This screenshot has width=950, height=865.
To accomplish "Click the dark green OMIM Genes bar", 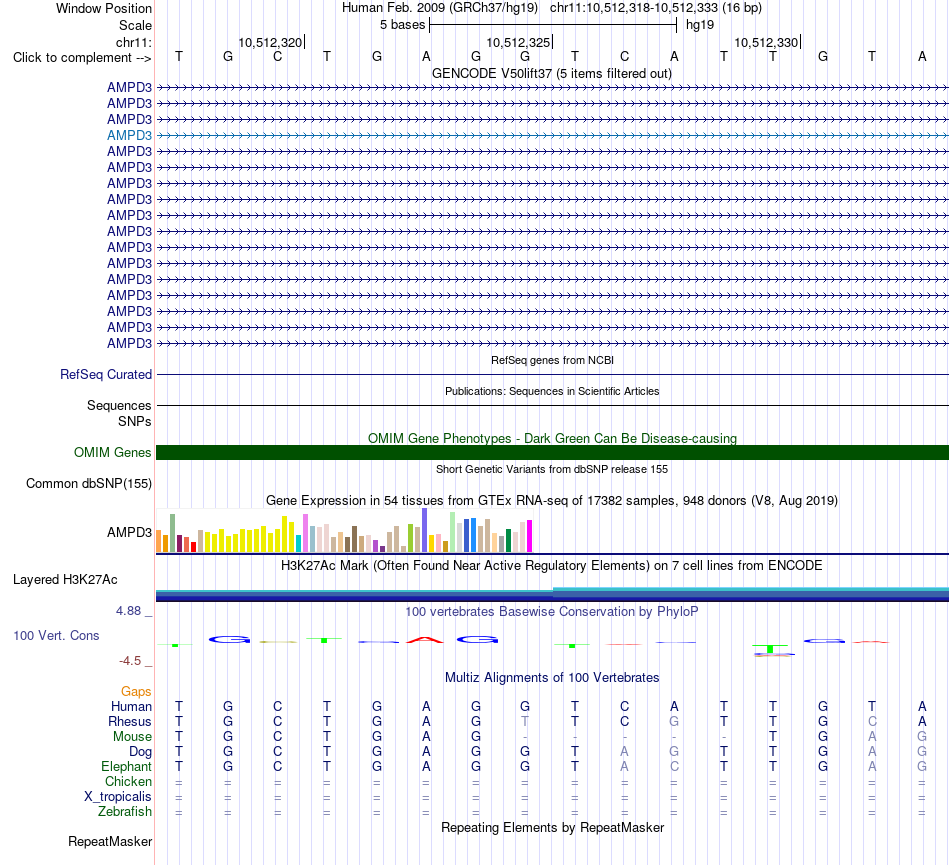I will tap(552, 452).
